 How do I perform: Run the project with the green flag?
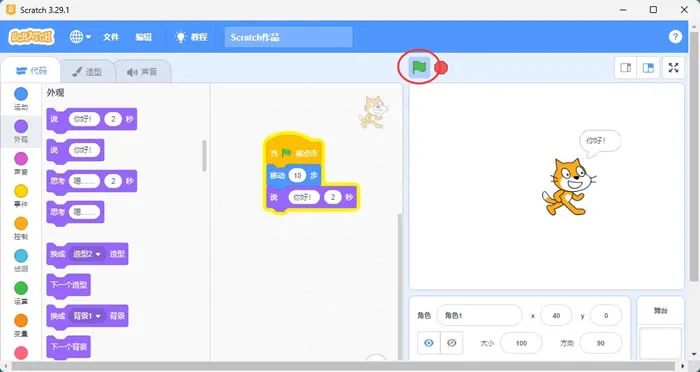click(x=419, y=67)
